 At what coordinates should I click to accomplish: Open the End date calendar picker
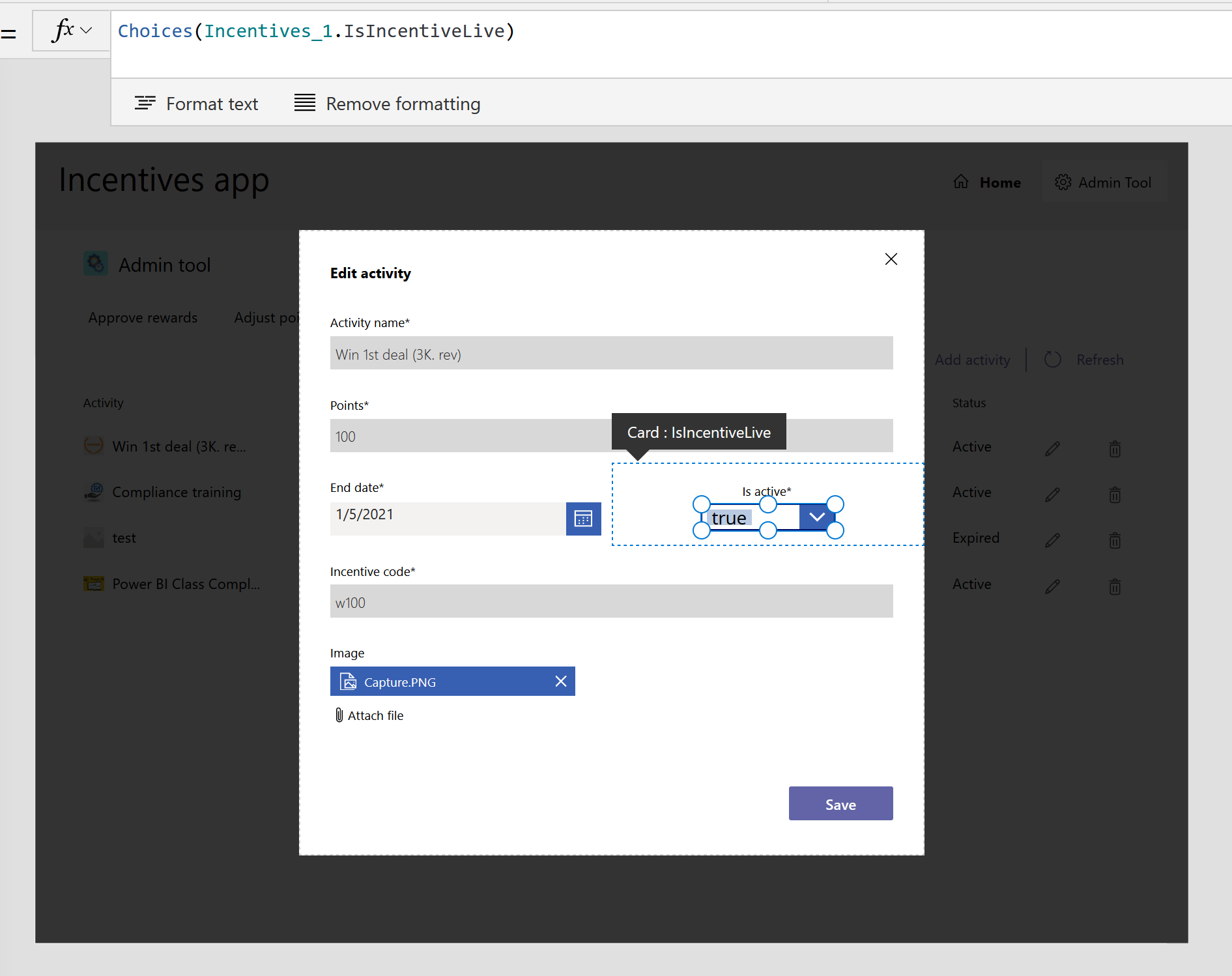(x=583, y=519)
